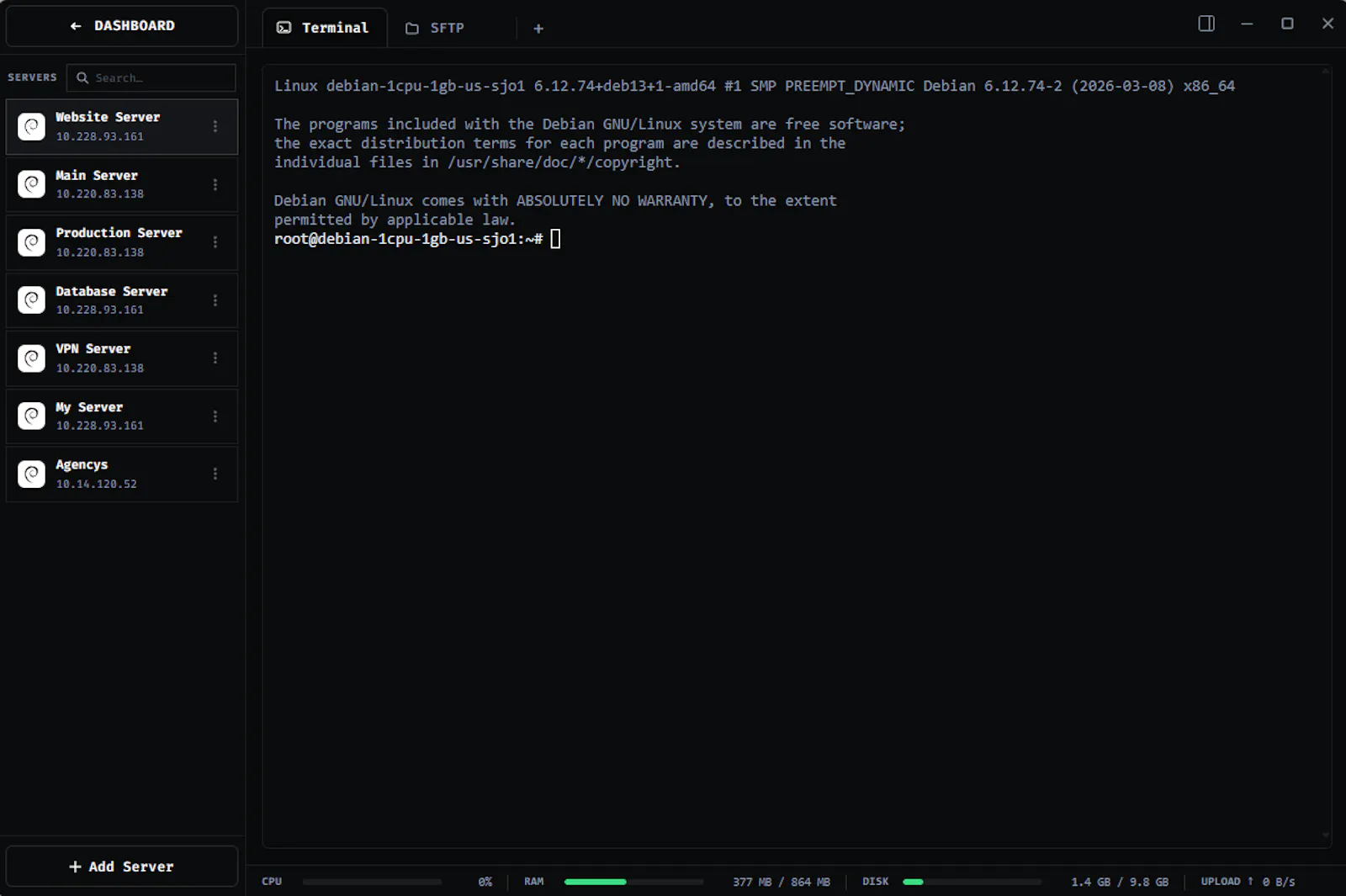The width and height of the screenshot is (1346, 896).
Task: Select Website Server in the list
Action: tap(122, 127)
